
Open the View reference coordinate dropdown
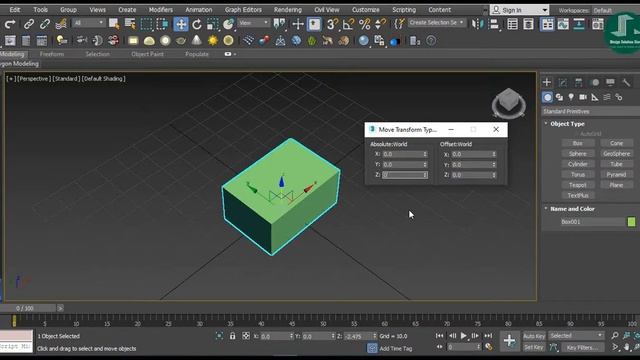click(253, 23)
